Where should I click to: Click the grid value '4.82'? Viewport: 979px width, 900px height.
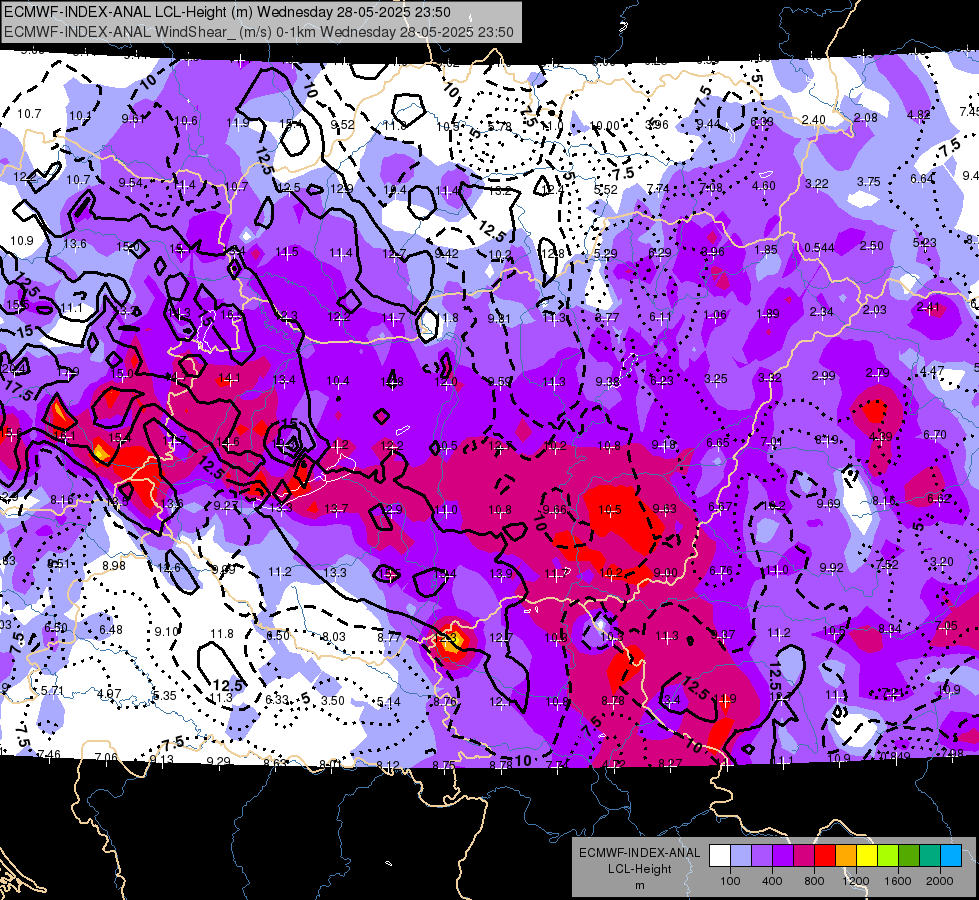click(x=918, y=115)
